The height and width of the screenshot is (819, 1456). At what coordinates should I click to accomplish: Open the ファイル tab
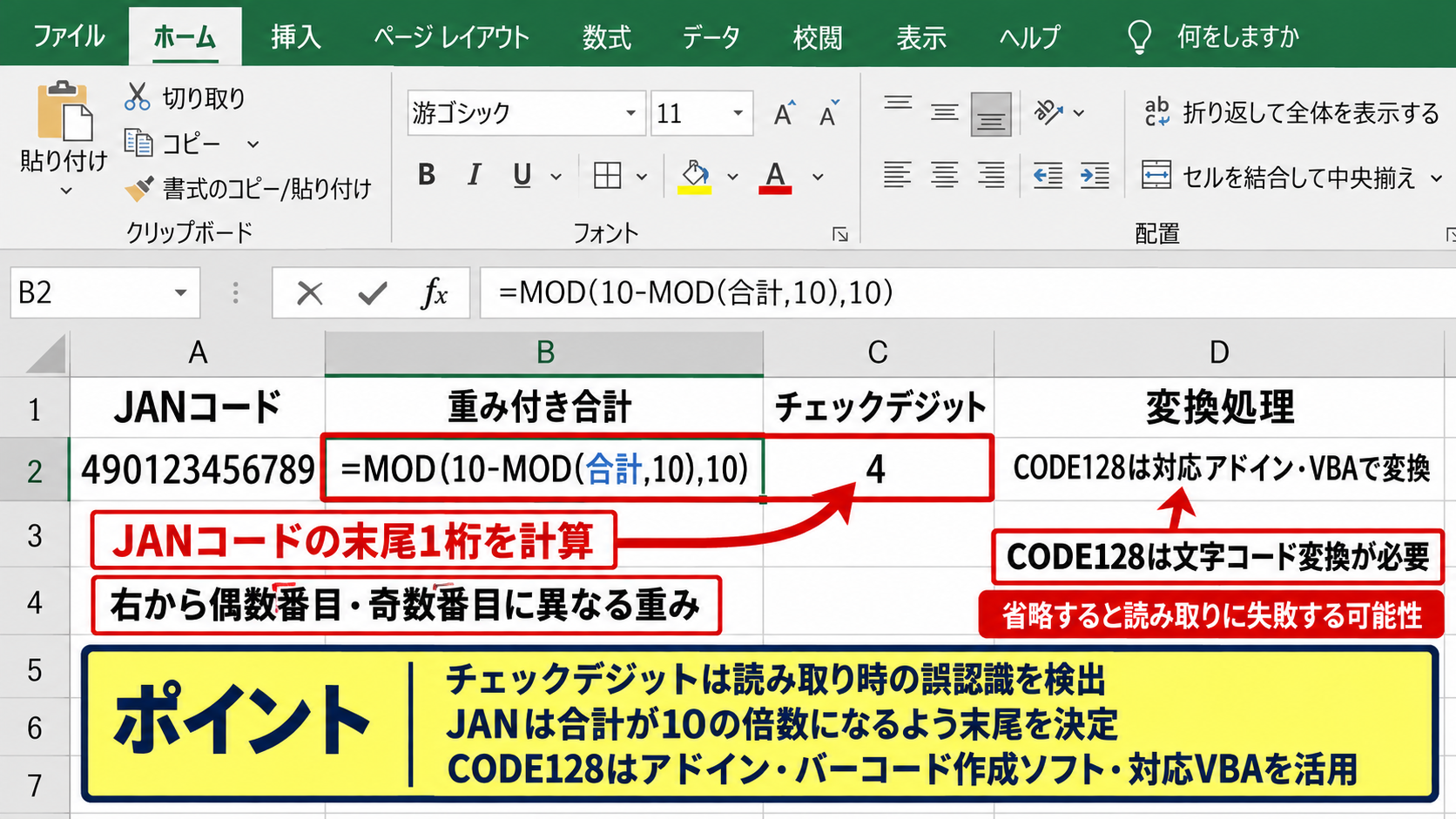[69, 37]
